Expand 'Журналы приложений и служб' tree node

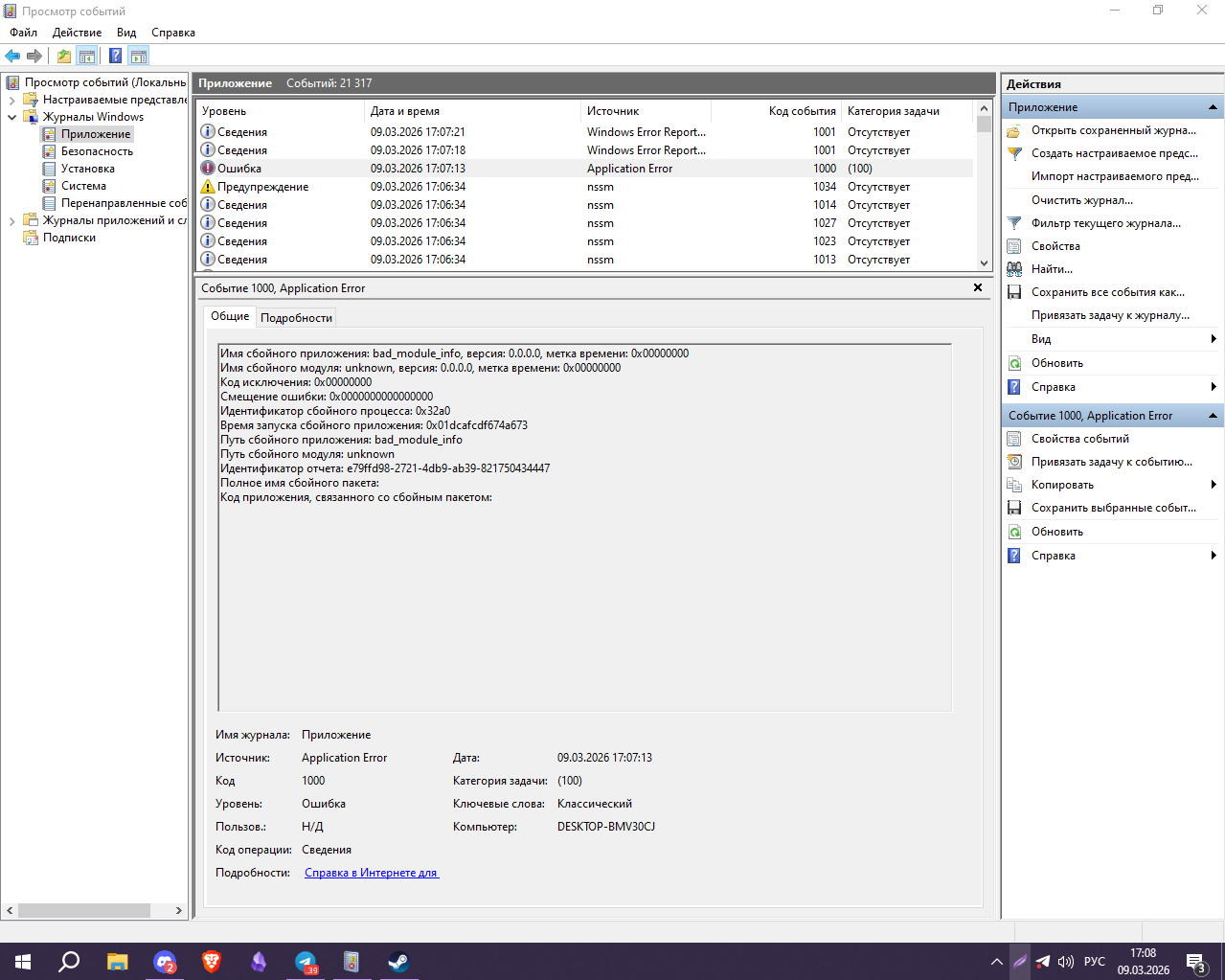[x=11, y=220]
